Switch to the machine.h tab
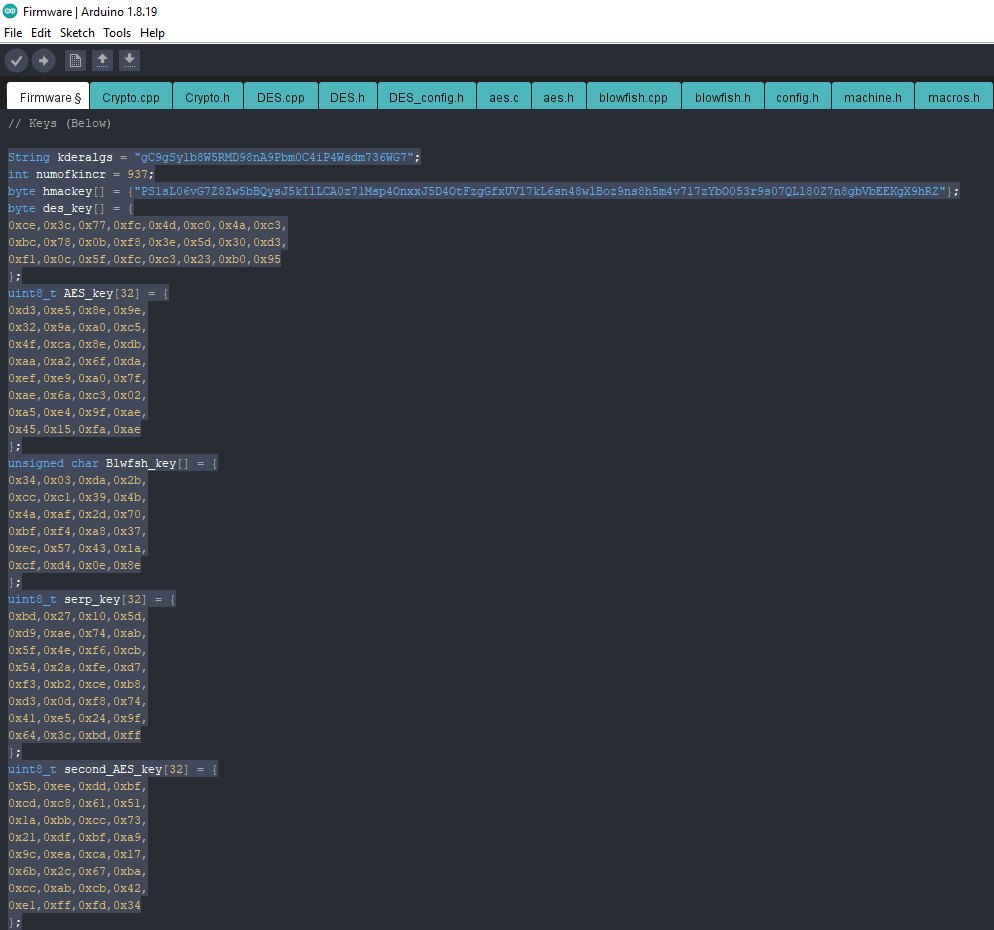 pos(873,96)
